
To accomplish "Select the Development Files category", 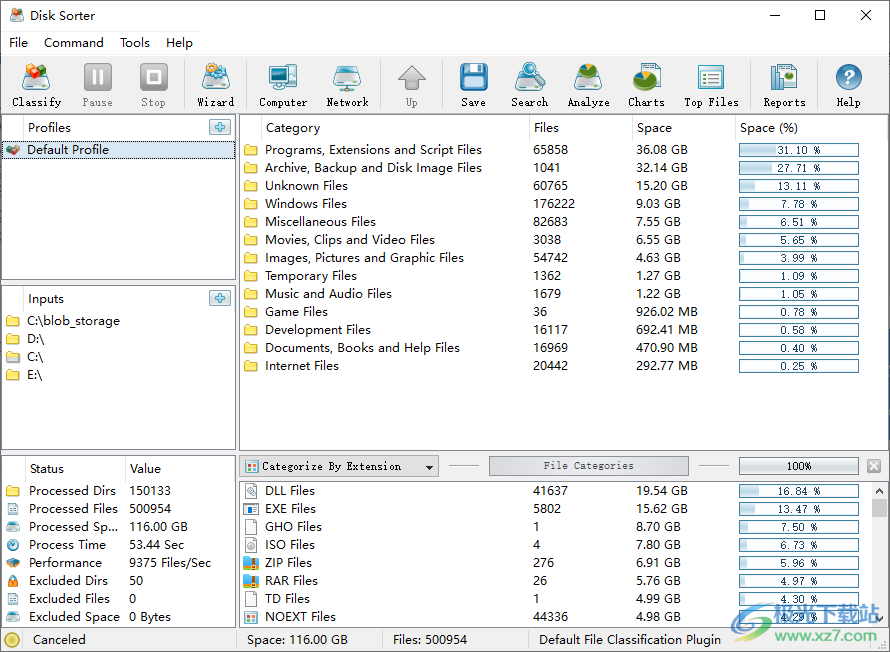I will tap(317, 330).
